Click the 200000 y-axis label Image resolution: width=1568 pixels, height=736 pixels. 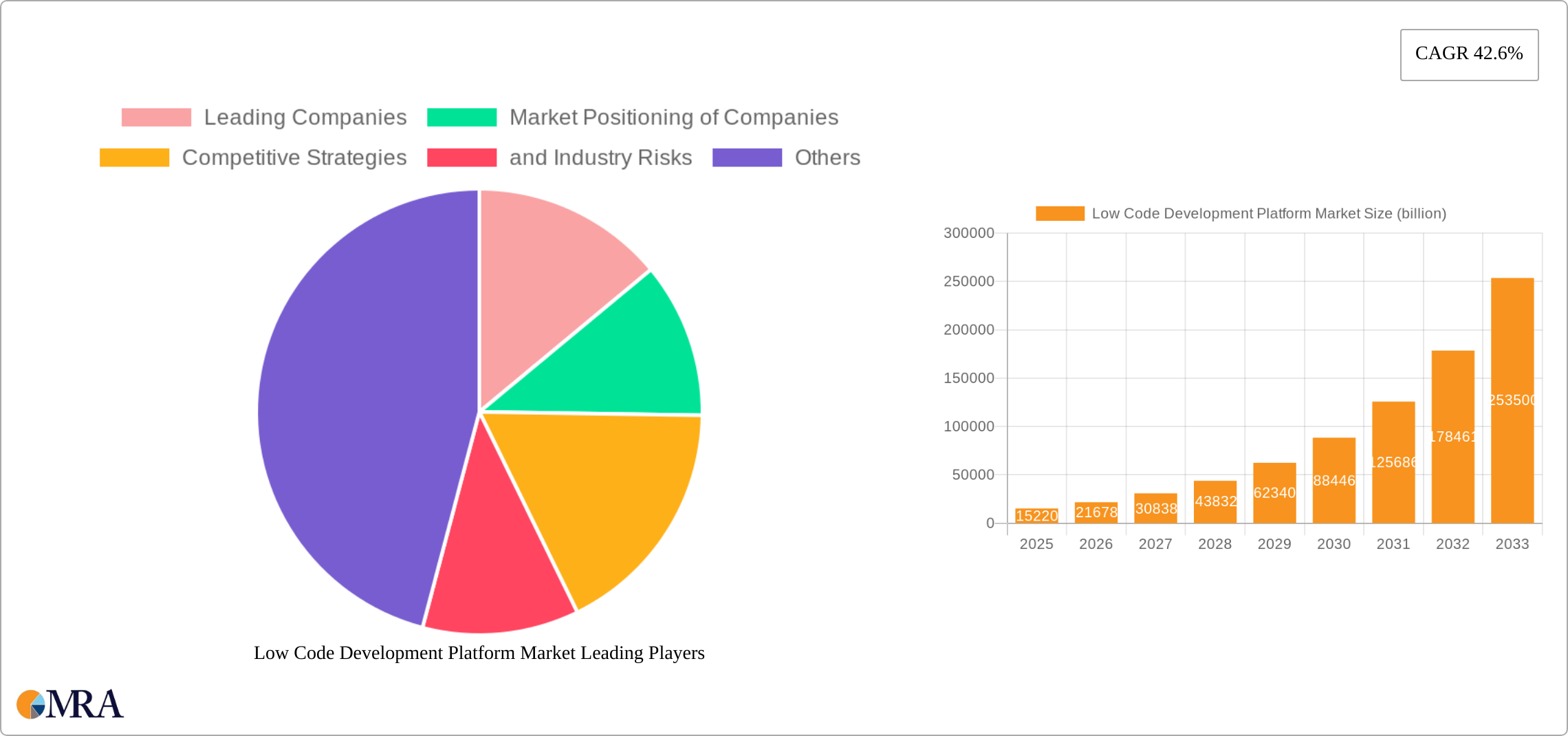[x=969, y=330]
